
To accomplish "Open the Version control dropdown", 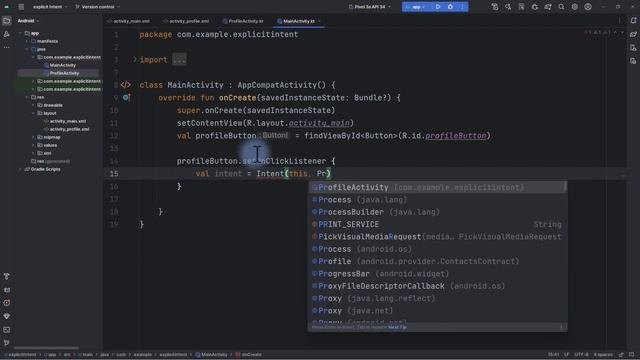I will tap(98, 7).
